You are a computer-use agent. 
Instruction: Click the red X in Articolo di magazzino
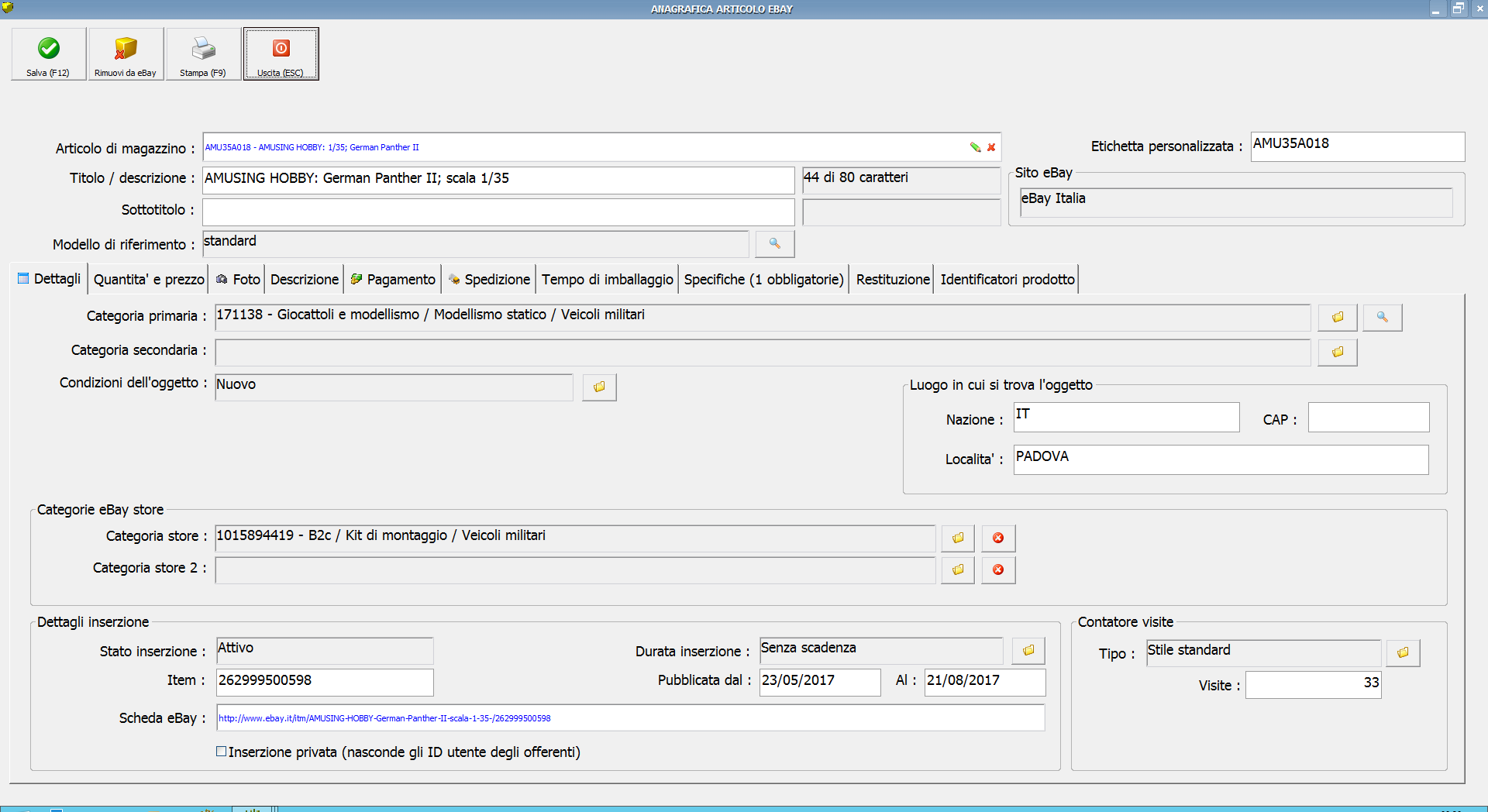[x=991, y=147]
